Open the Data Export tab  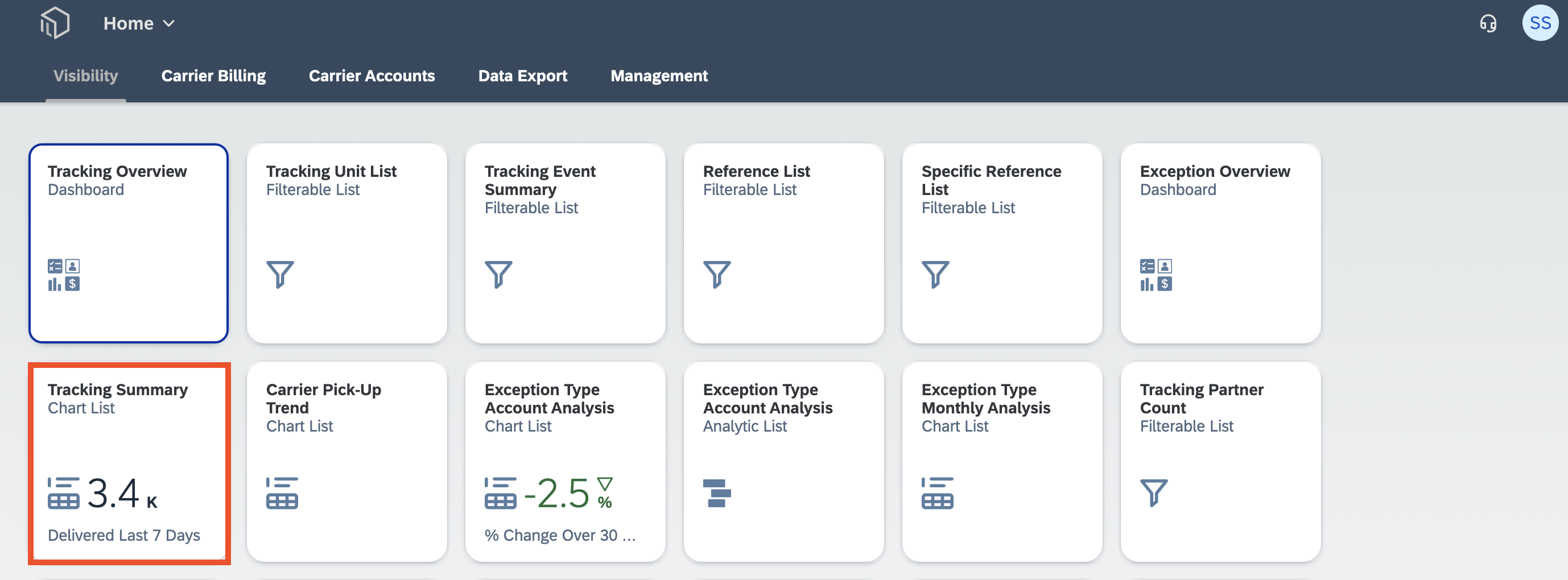click(x=523, y=76)
